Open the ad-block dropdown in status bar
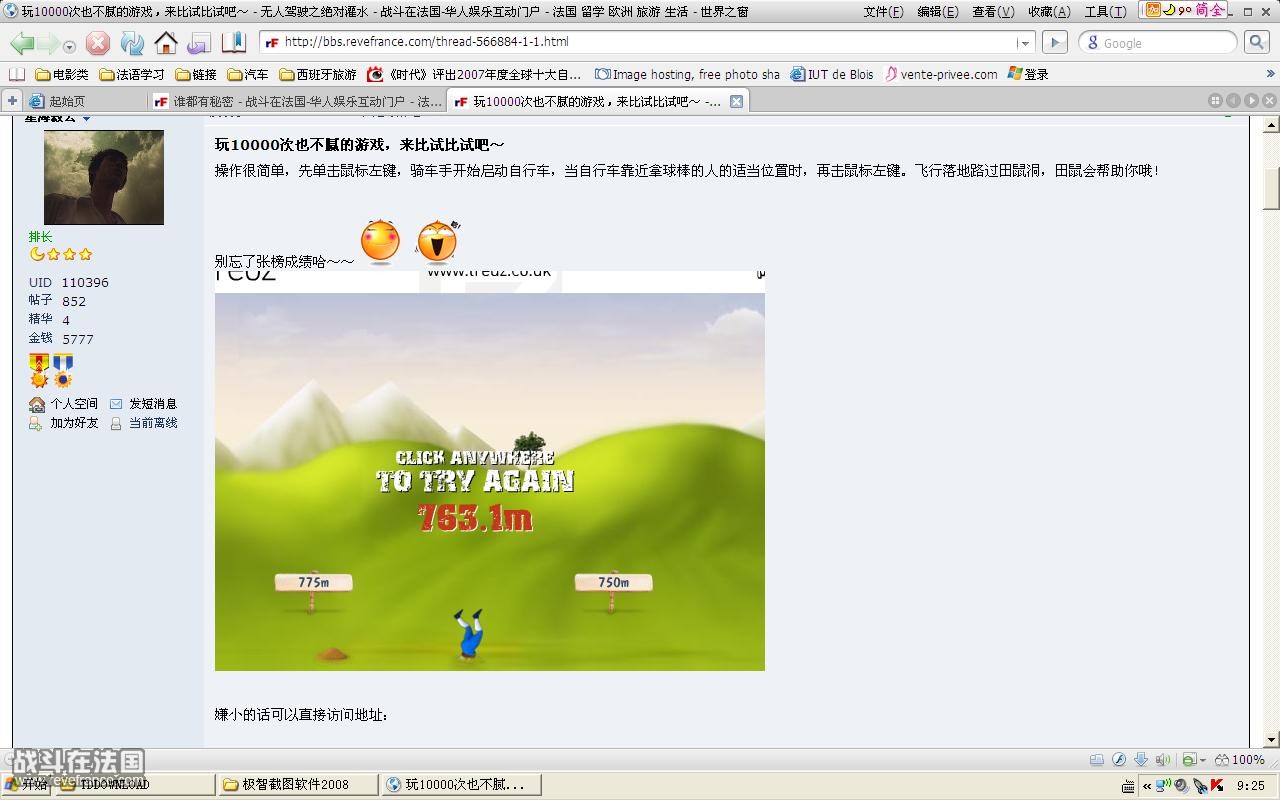This screenshot has width=1280, height=800. pyautogui.click(x=1194, y=760)
